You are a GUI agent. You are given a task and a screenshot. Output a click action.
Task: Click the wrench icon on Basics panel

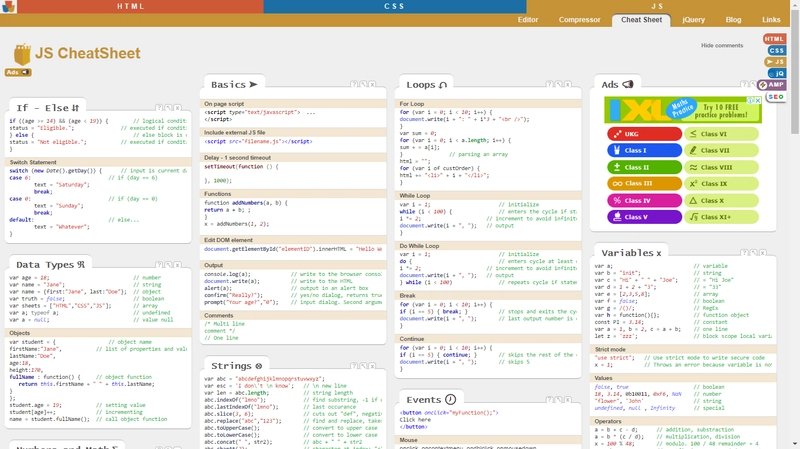click(x=363, y=84)
